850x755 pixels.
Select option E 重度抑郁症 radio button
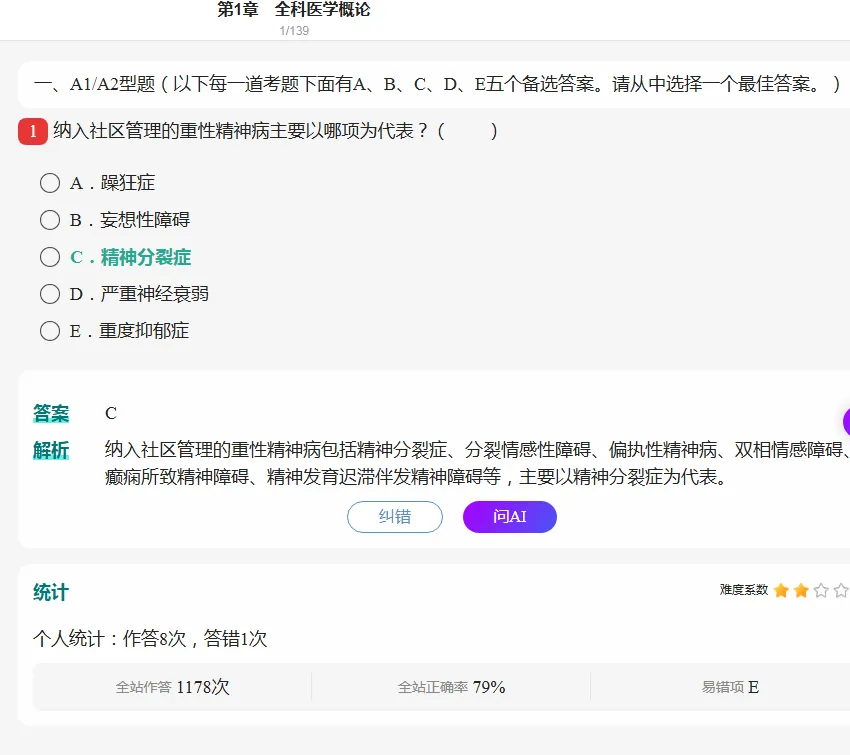point(50,331)
